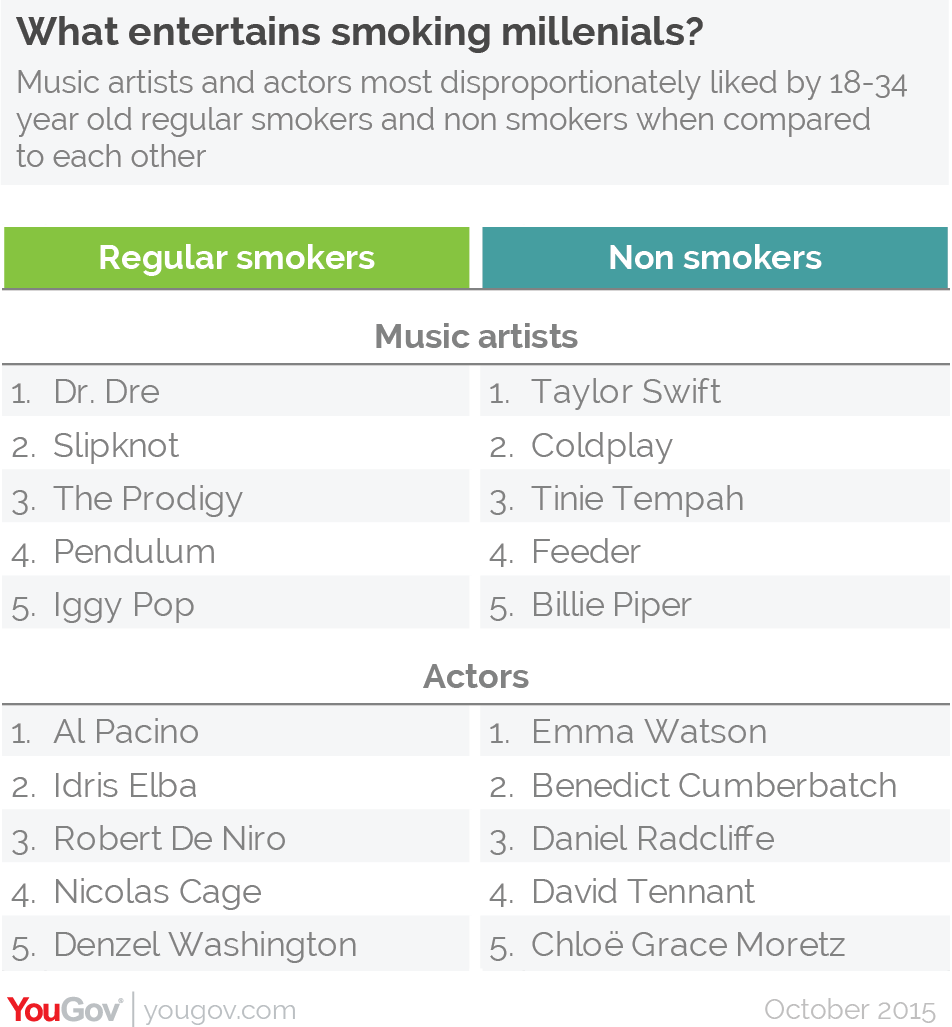This screenshot has height=1027, width=952.
Task: Open the yougov.com link
Action: coord(219,1011)
